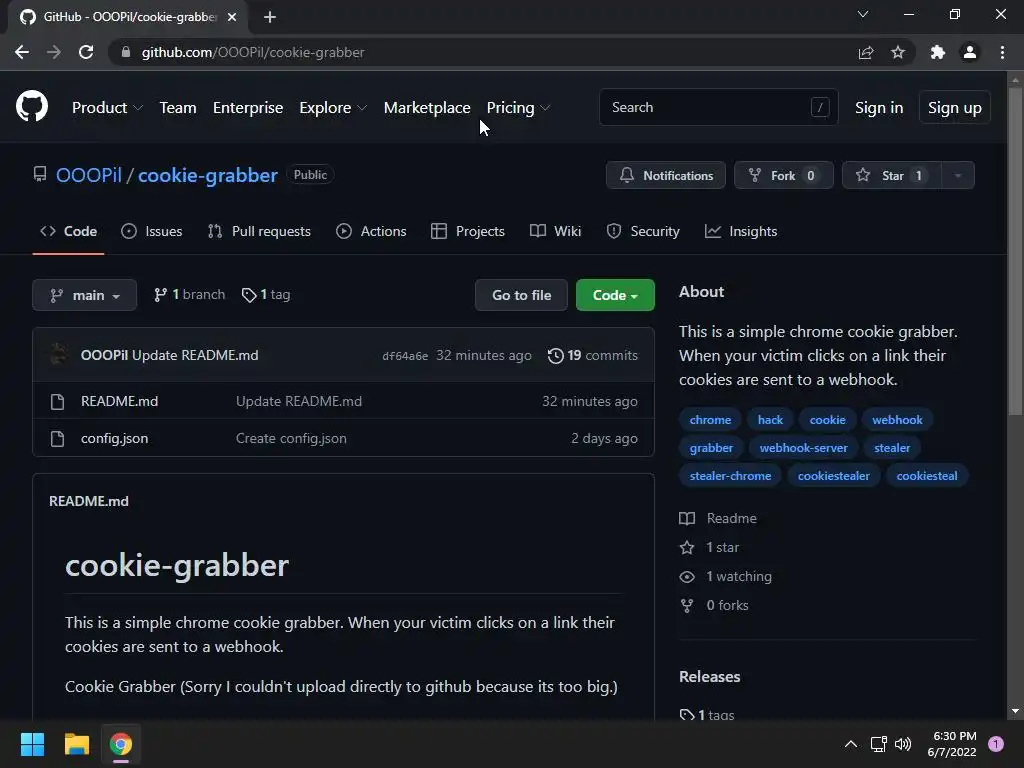Viewport: 1024px width, 768px height.
Task: Switch to the Projects tab
Action: (x=468, y=231)
